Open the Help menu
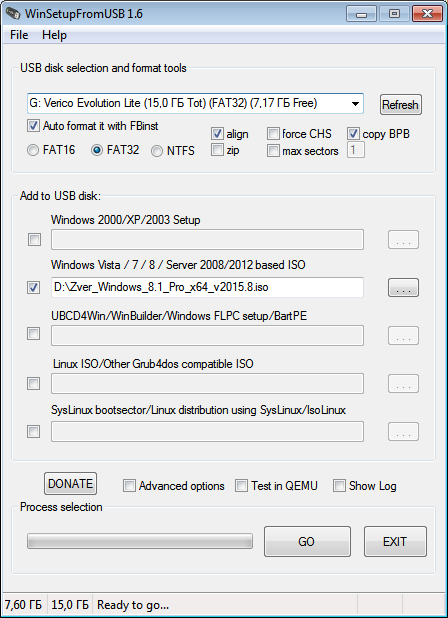This screenshot has width=448, height=618. click(x=54, y=35)
